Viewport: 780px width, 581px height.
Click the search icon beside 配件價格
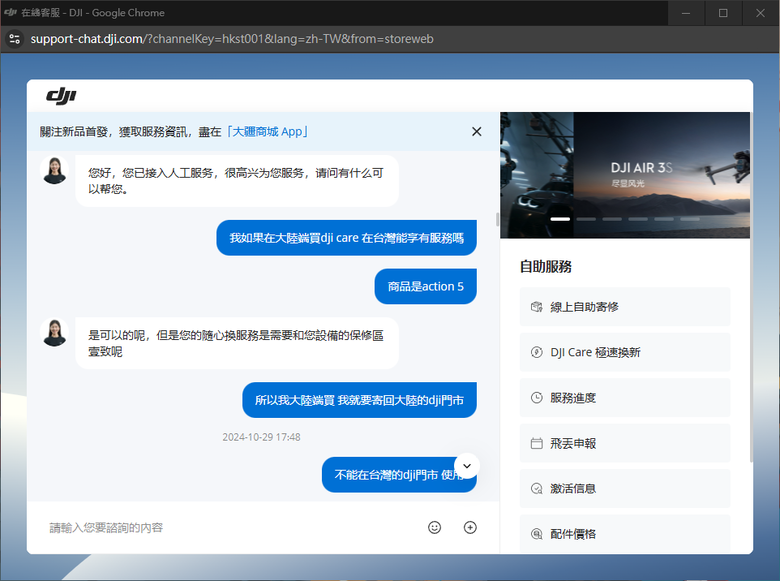point(537,534)
